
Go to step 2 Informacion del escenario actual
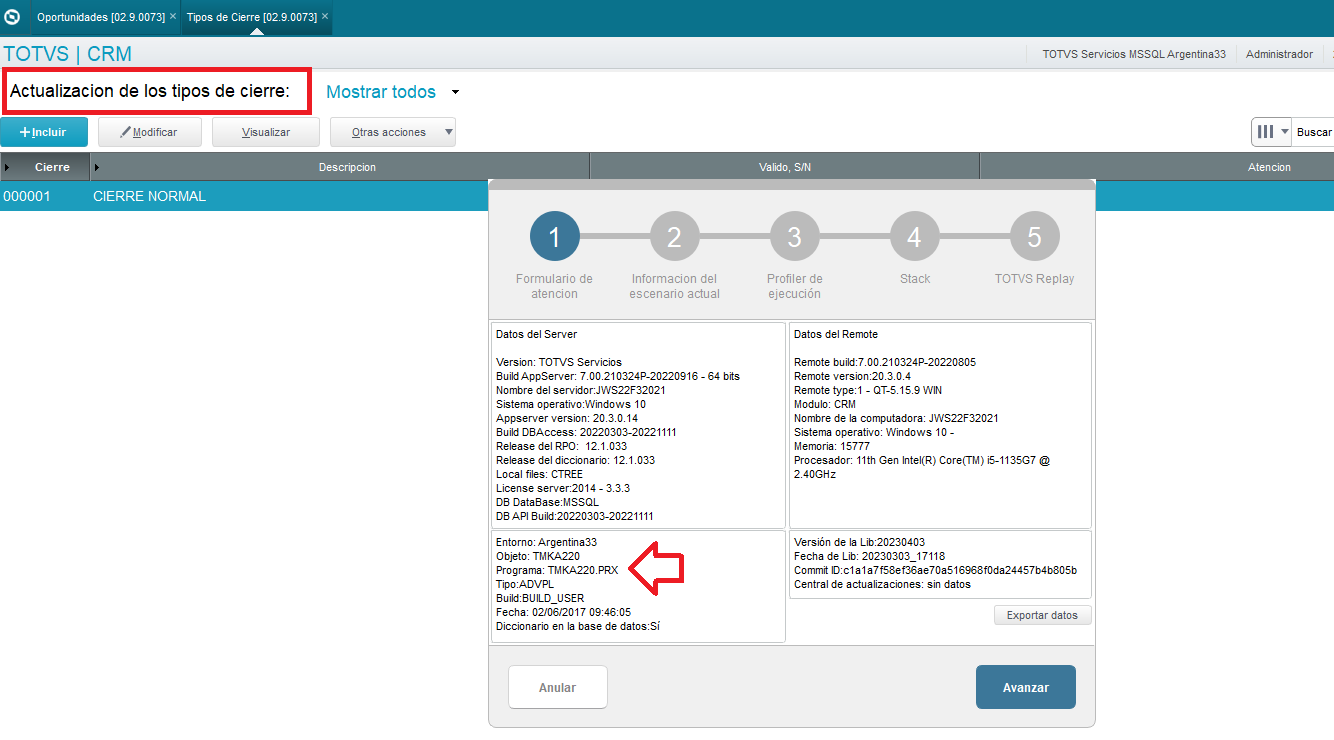pos(674,237)
